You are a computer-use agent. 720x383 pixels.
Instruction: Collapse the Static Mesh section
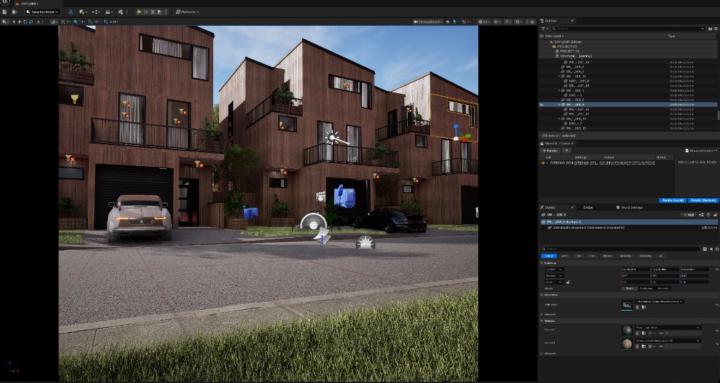[x=541, y=295]
